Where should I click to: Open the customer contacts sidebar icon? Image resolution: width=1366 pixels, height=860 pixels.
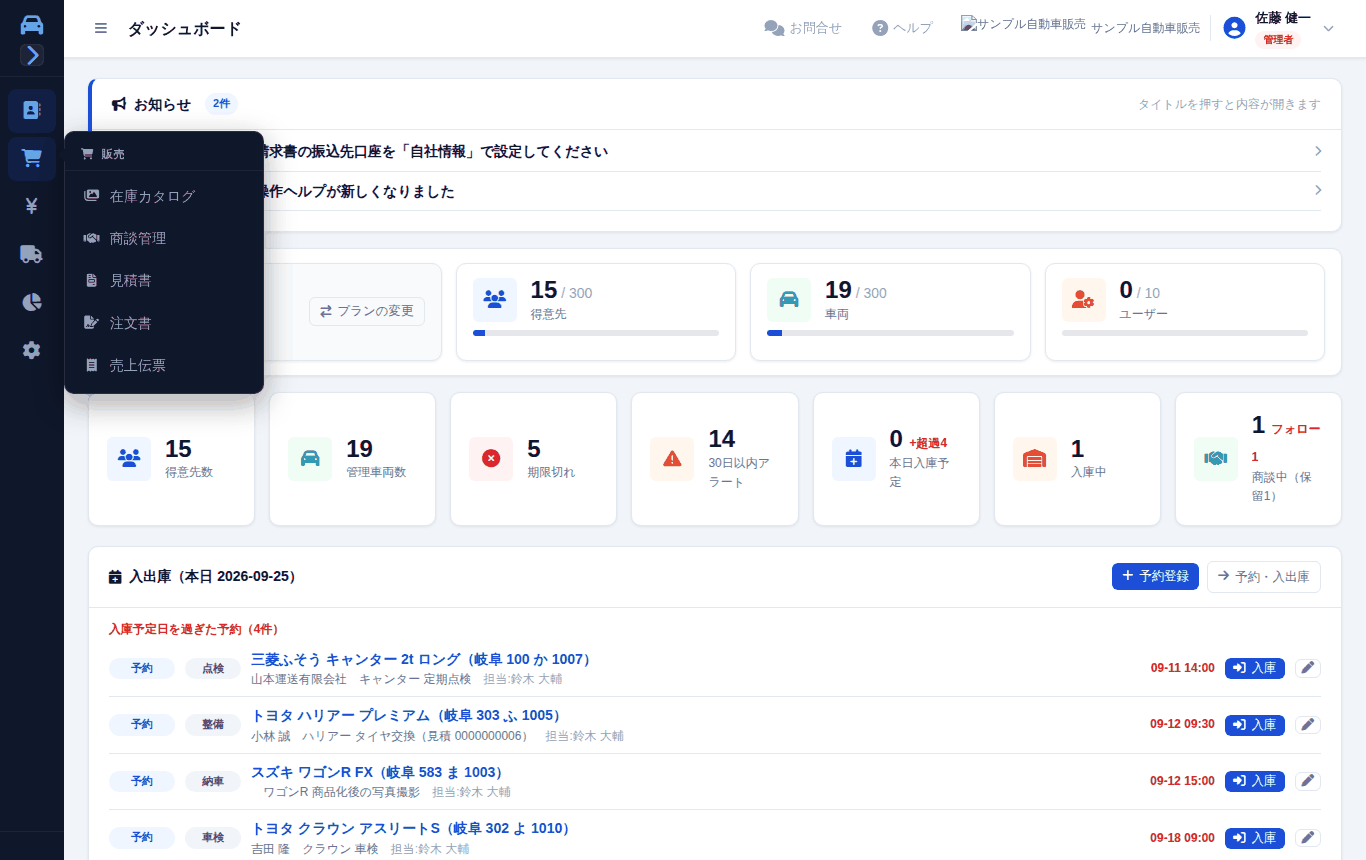coord(32,111)
